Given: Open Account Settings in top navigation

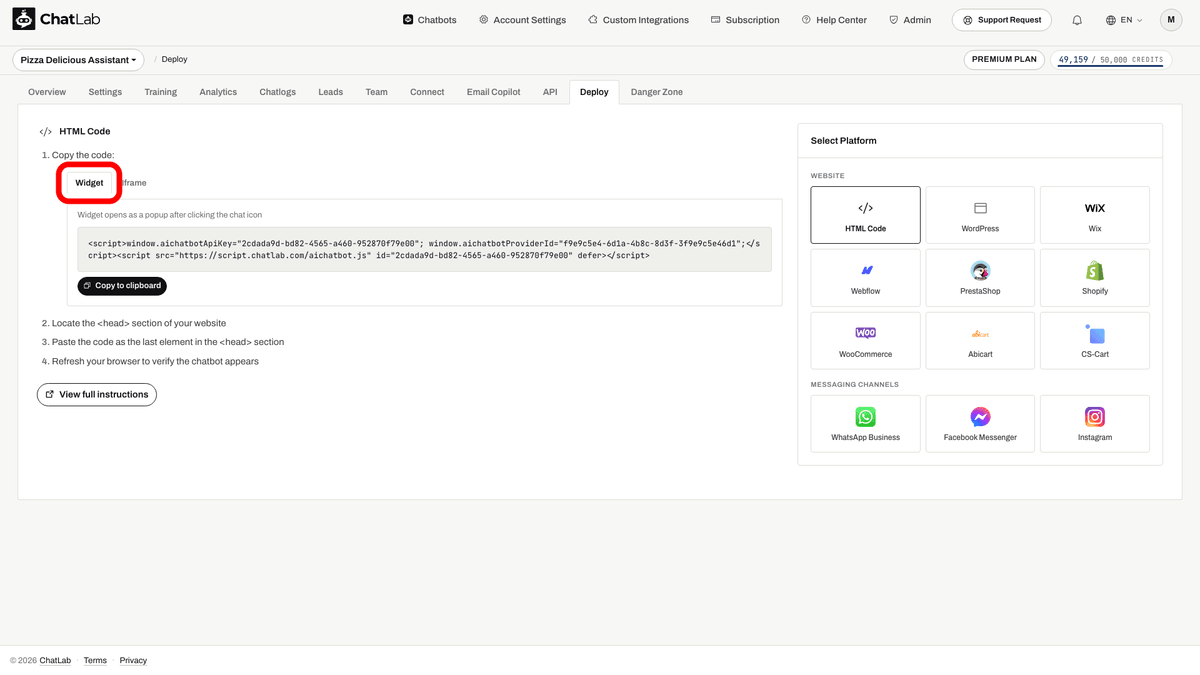Looking at the screenshot, I should pos(522,20).
